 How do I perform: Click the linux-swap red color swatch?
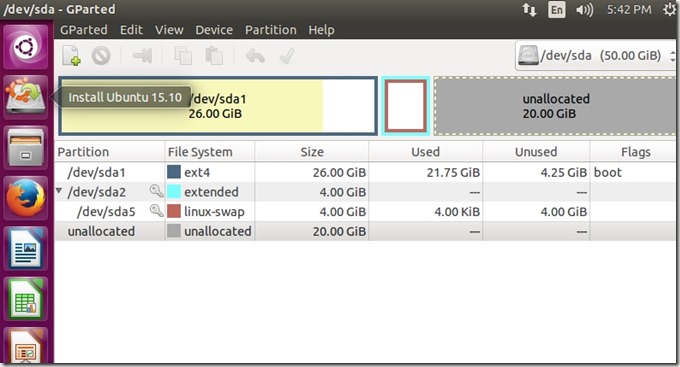[x=174, y=211]
